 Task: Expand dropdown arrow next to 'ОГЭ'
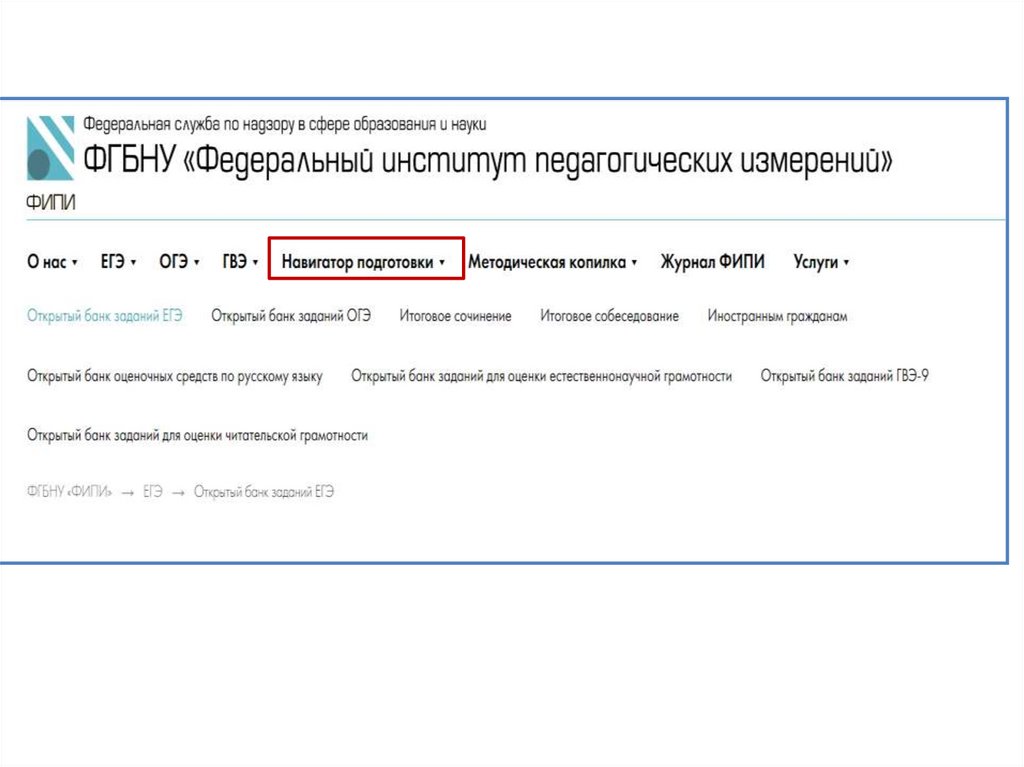(x=197, y=263)
